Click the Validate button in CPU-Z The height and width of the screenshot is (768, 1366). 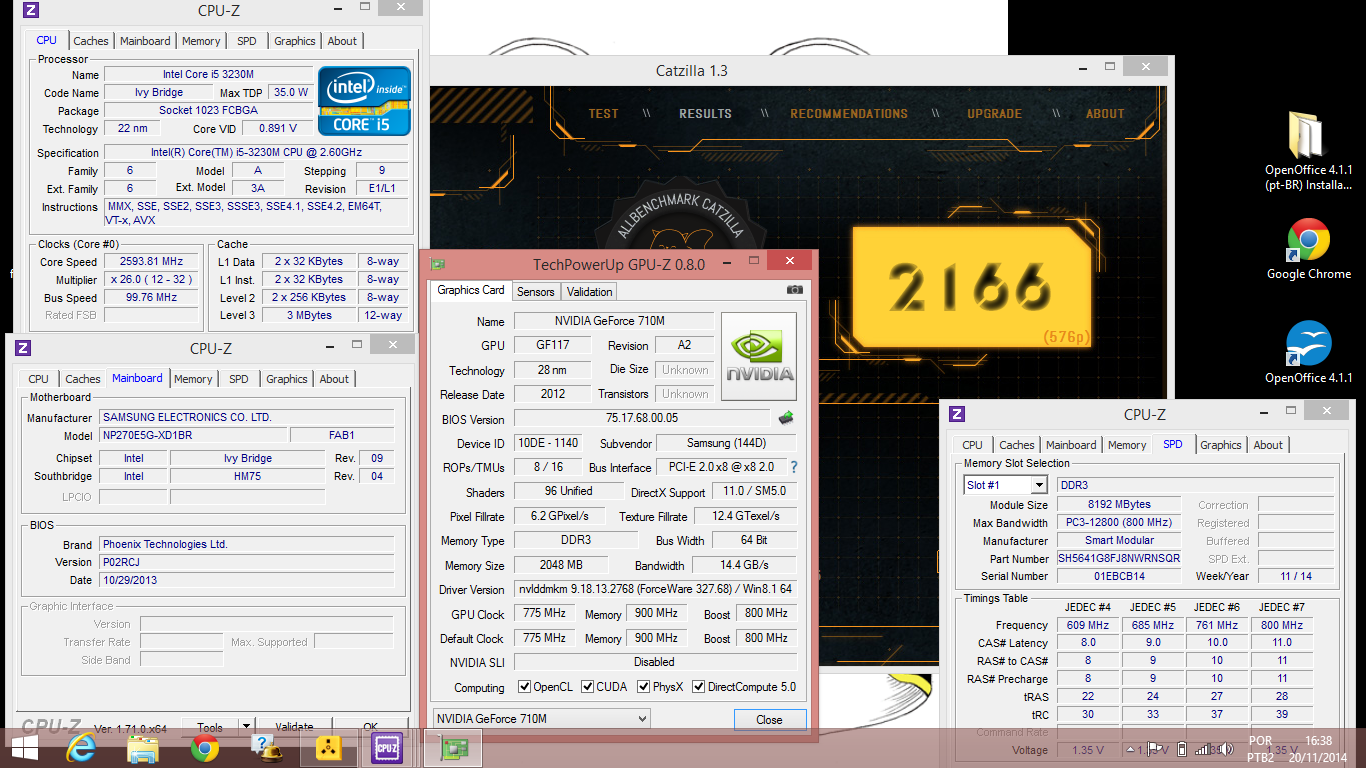click(x=294, y=727)
